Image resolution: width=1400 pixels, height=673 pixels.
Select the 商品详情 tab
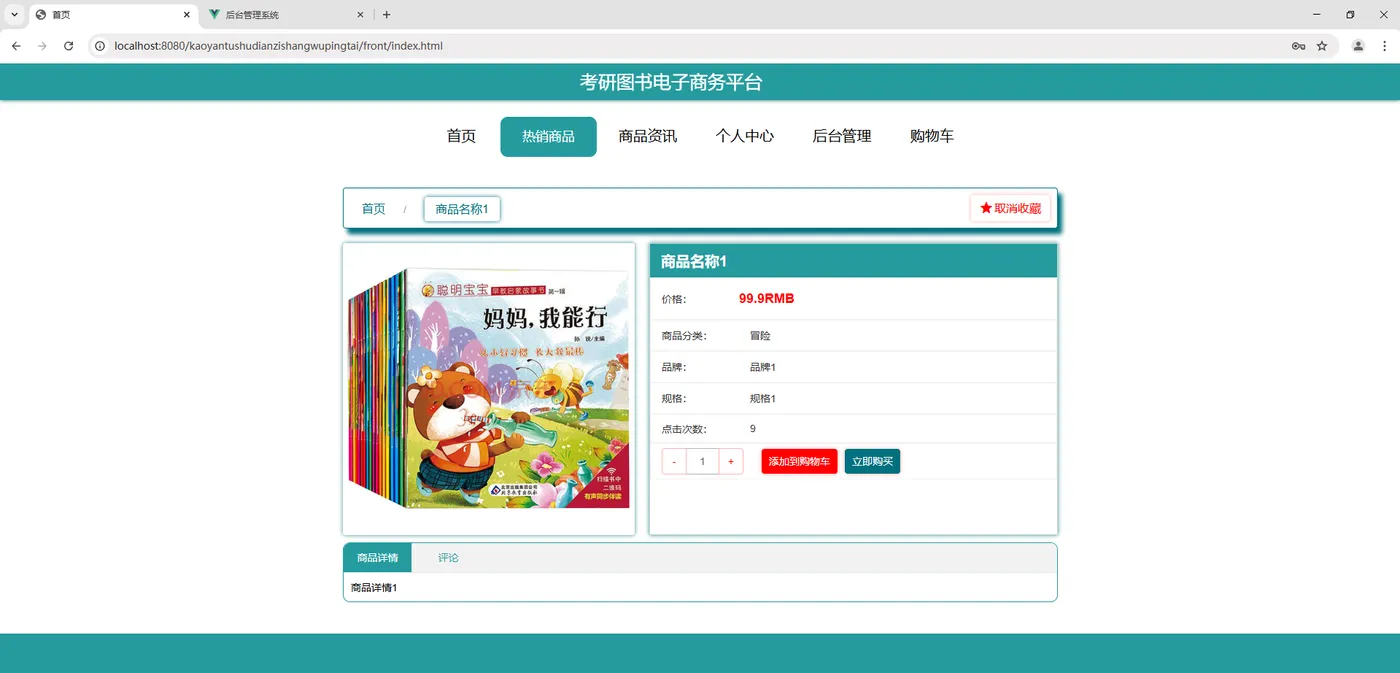click(x=377, y=558)
